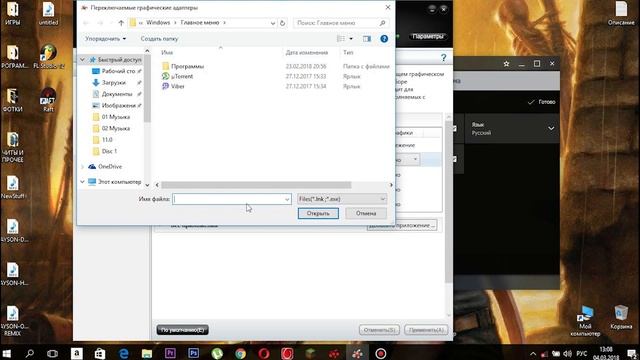Open the FL Studio desktop shortcut
The width and height of the screenshot is (640, 360).
[x=49, y=56]
